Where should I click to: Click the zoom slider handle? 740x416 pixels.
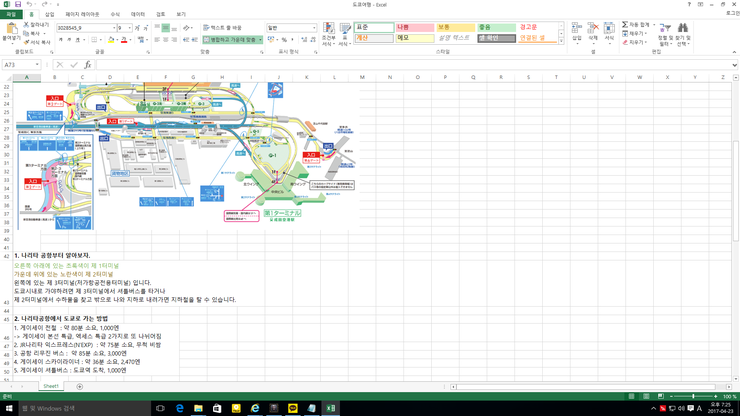click(x=693, y=397)
